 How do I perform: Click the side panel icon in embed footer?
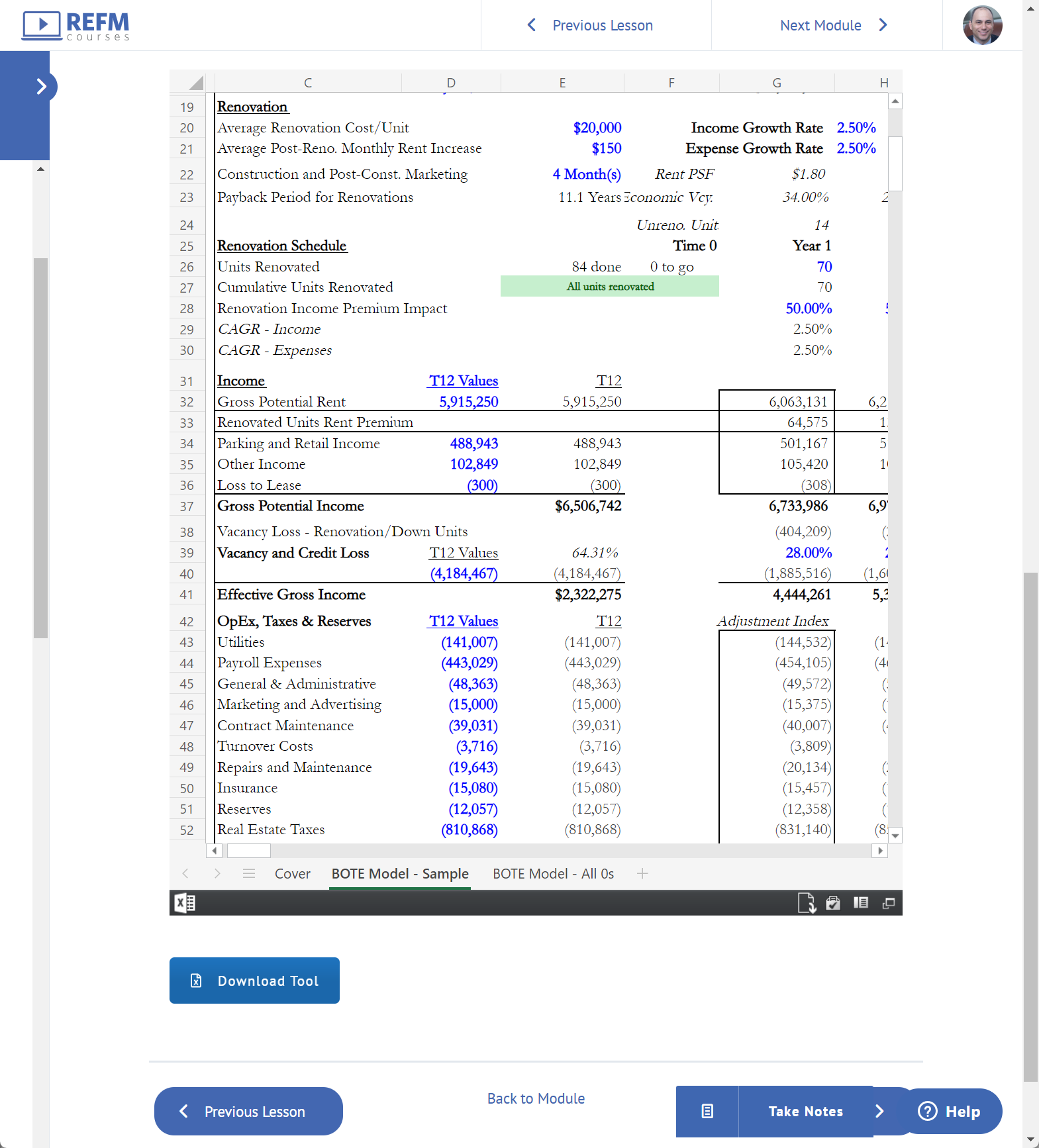861,902
